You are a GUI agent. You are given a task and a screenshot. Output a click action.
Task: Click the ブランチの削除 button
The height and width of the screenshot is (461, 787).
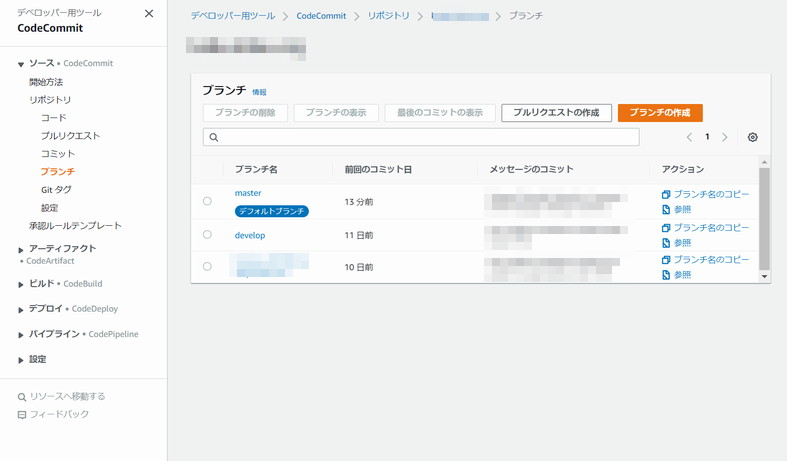(x=245, y=112)
